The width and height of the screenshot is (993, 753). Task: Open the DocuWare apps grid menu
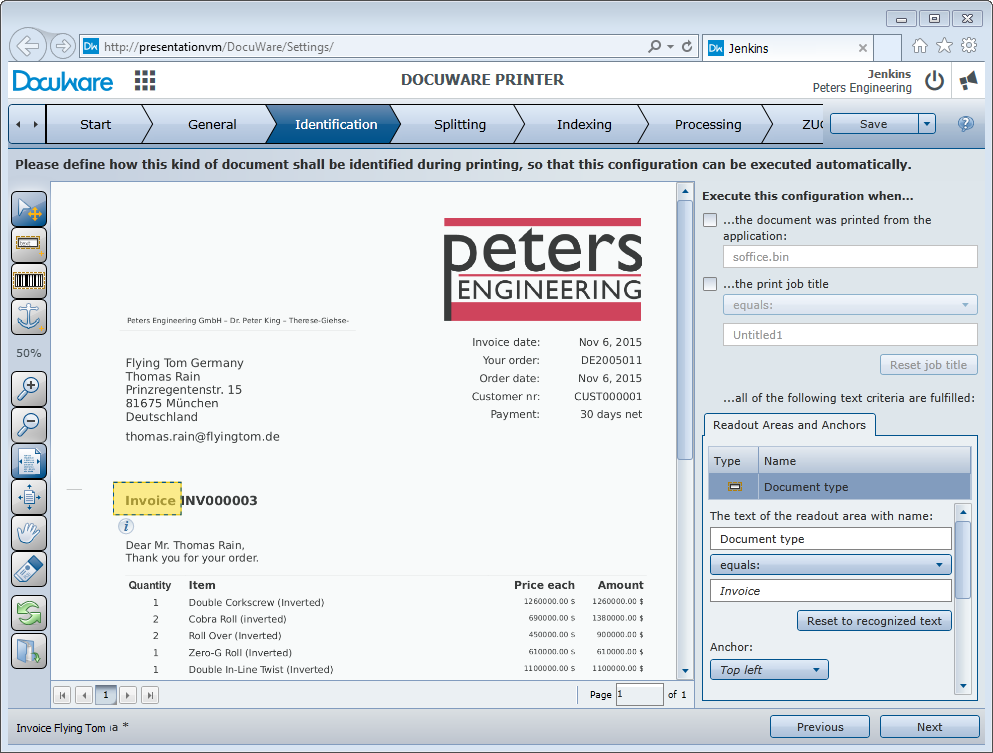point(145,81)
